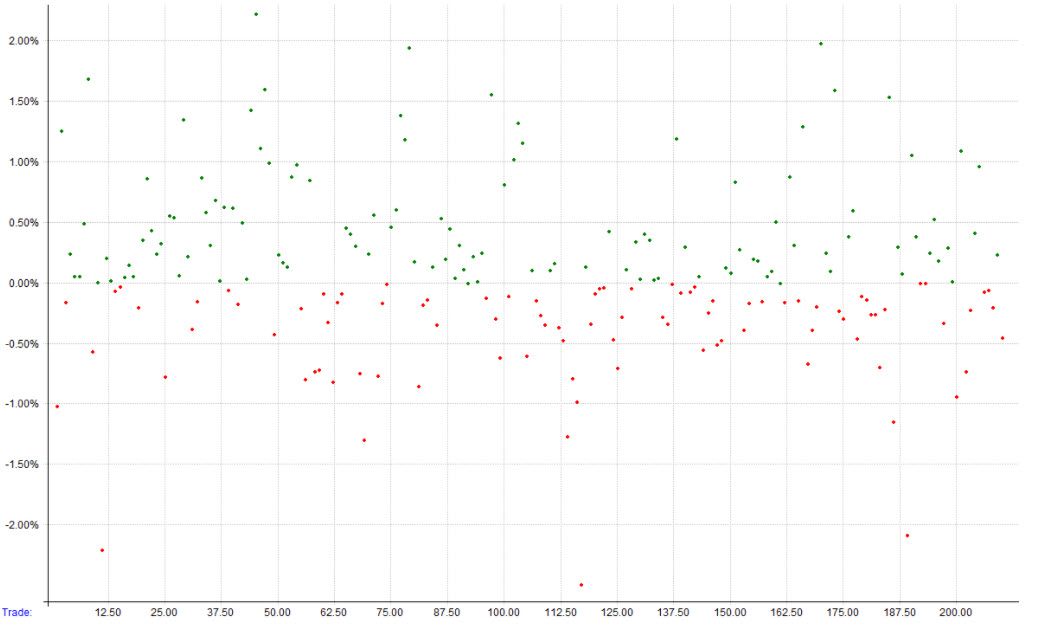Click the 137.50 x-axis tick label
This screenshot has height=633, width=1040.
click(x=673, y=612)
